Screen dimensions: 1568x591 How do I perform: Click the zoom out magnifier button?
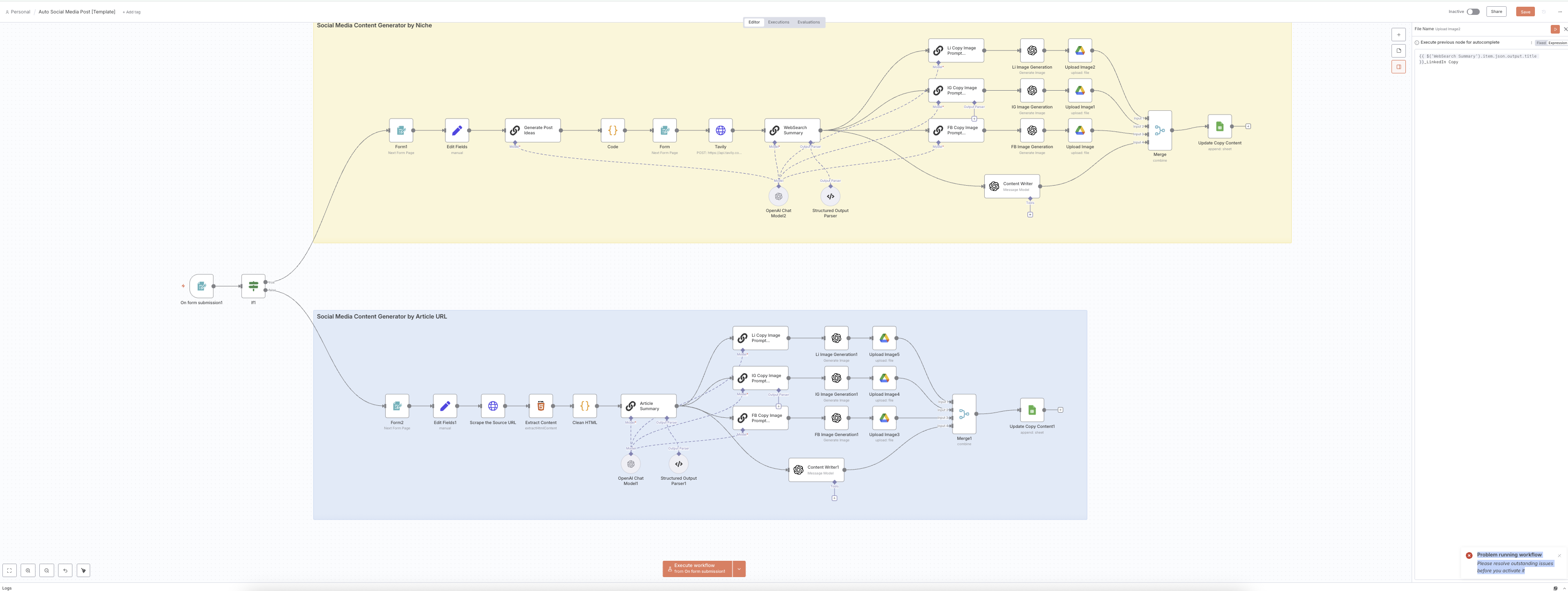(47, 570)
